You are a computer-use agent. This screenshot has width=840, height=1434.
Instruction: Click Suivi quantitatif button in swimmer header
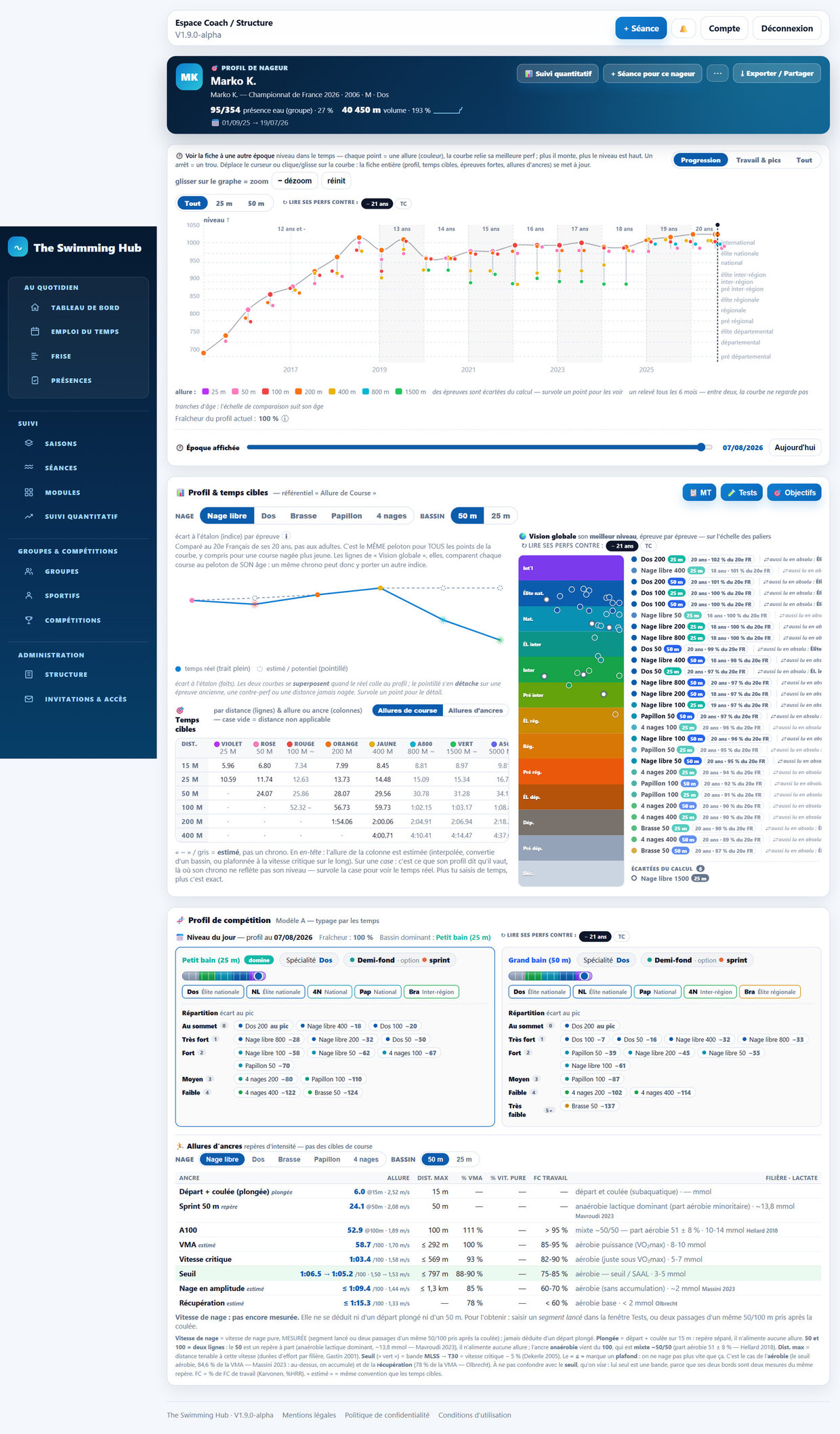point(558,74)
